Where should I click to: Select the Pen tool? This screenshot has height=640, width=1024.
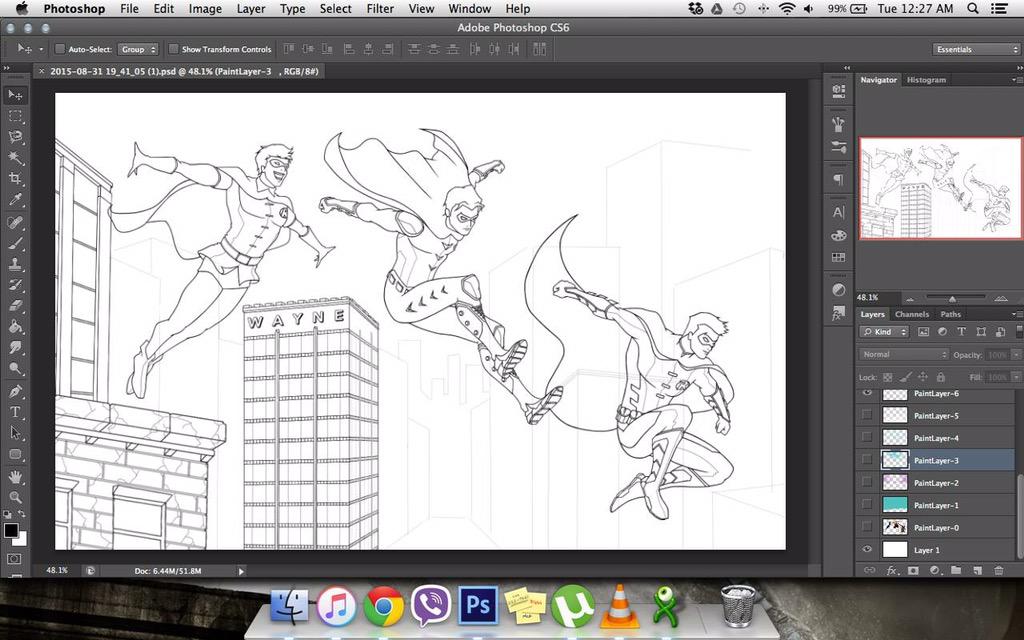(15, 391)
